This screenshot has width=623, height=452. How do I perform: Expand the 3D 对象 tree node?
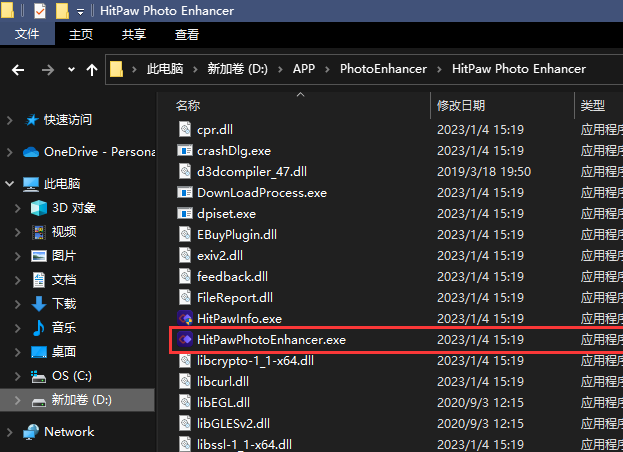[17, 208]
